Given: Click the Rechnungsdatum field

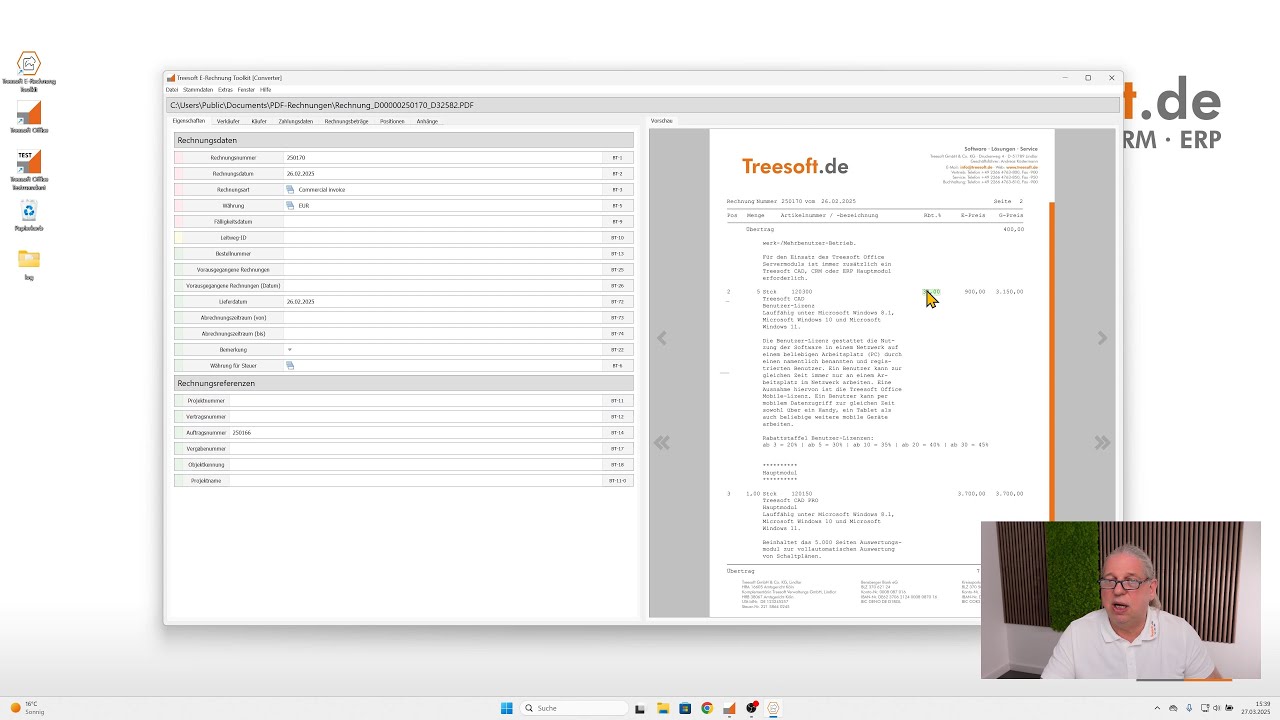Looking at the screenshot, I should click(444, 173).
